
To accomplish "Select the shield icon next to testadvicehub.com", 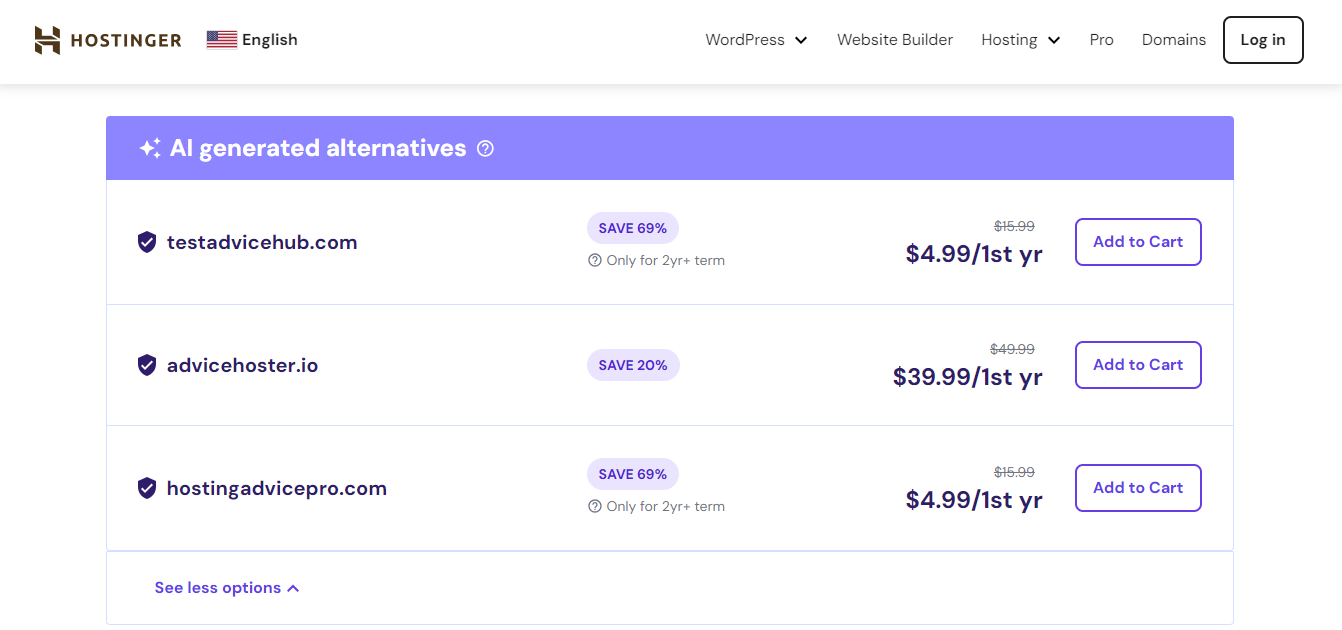I will tap(147, 242).
